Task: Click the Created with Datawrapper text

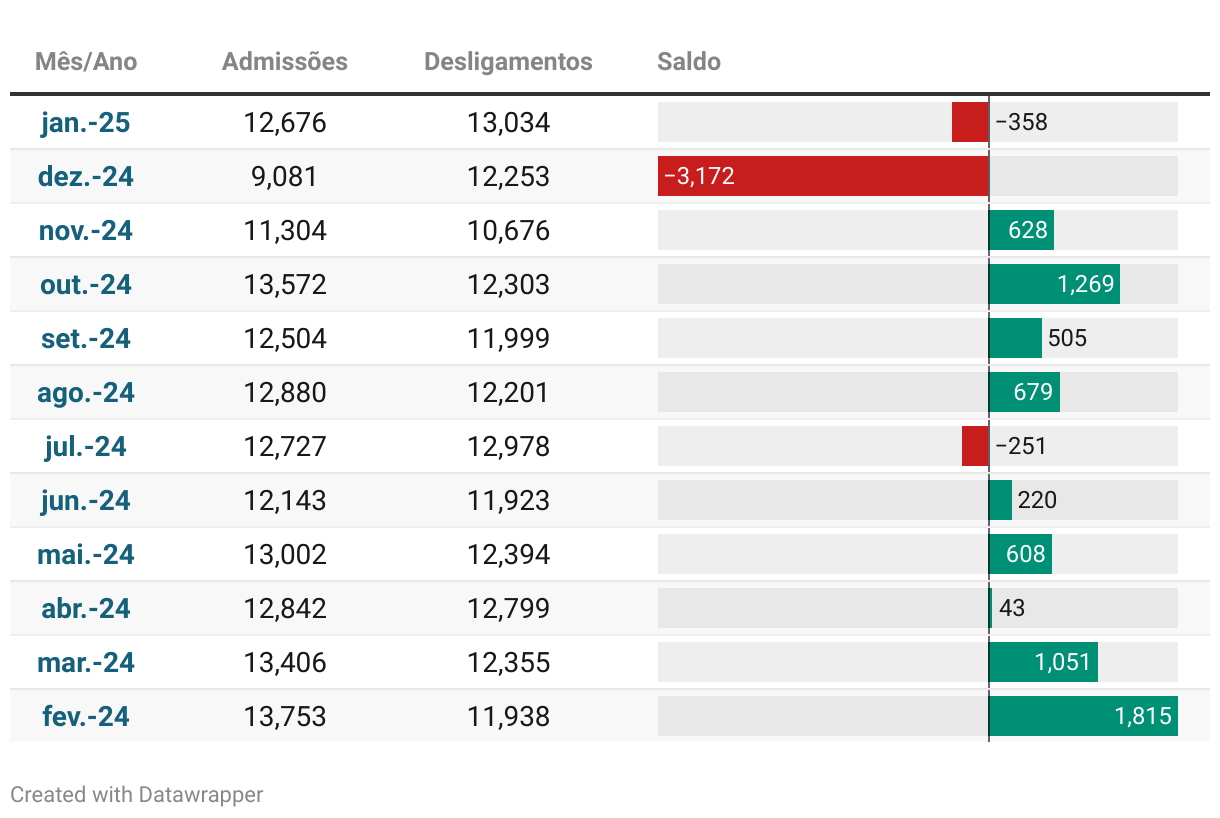Action: tap(137, 795)
